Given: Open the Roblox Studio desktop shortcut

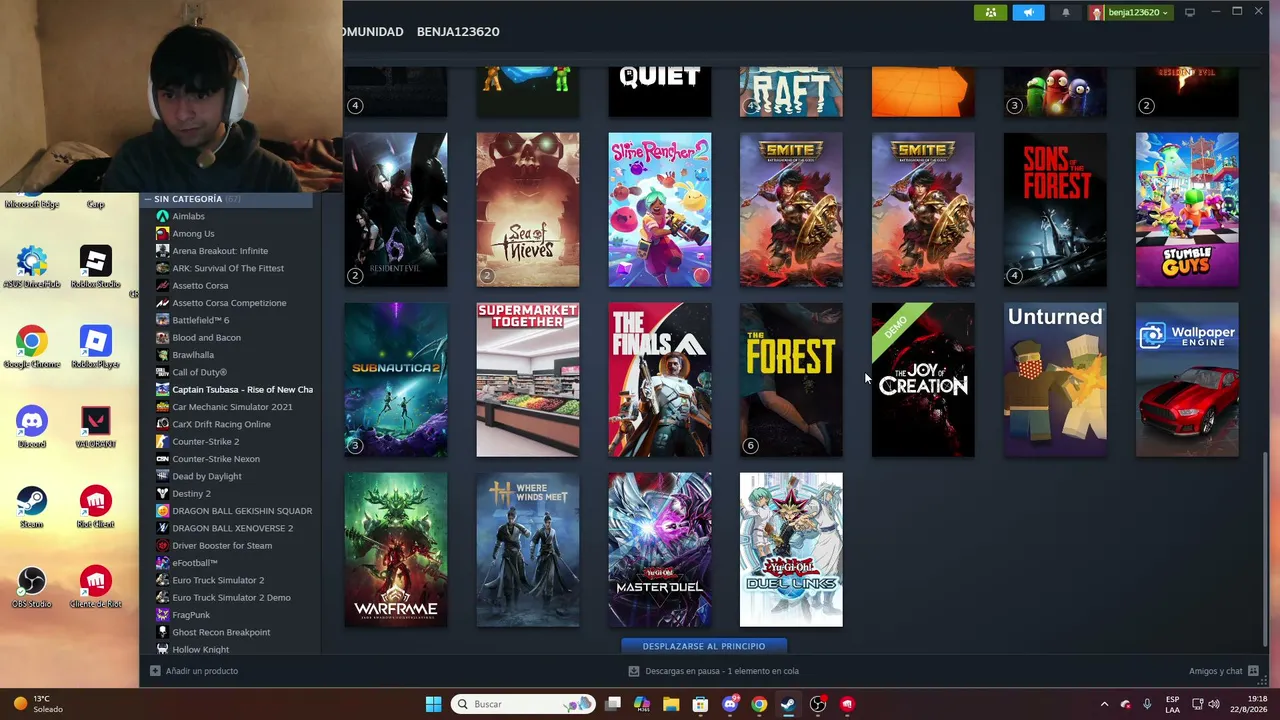Looking at the screenshot, I should (95, 266).
